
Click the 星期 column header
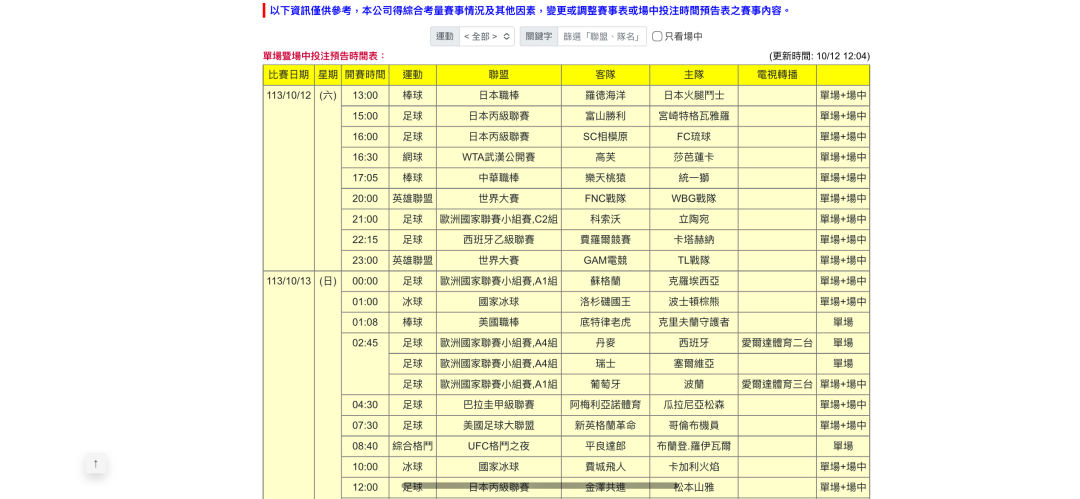pyautogui.click(x=328, y=74)
